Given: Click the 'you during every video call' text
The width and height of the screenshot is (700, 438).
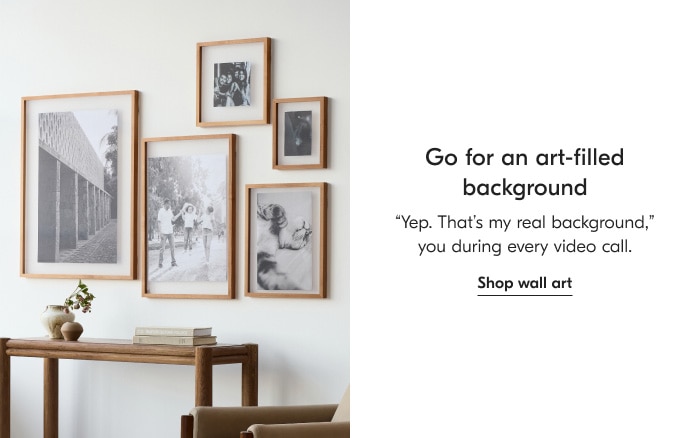Looking at the screenshot, I should pyautogui.click(x=525, y=246).
